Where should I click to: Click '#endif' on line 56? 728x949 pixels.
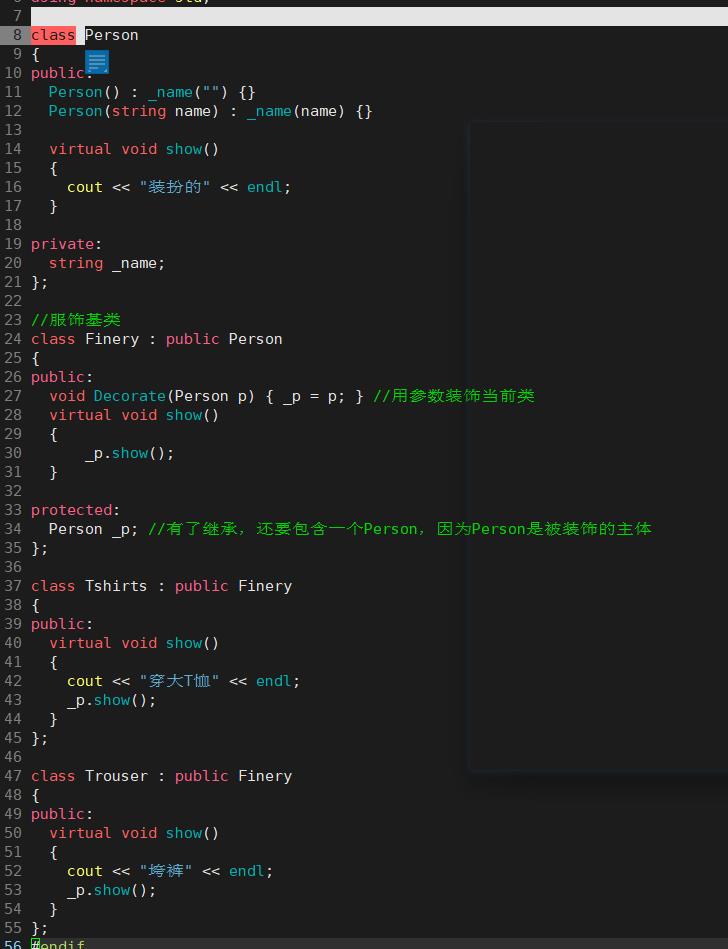pos(58,944)
